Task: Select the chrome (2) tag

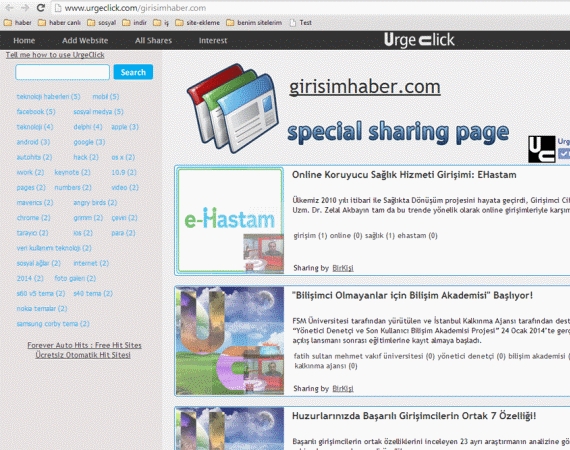Action: coord(33,218)
